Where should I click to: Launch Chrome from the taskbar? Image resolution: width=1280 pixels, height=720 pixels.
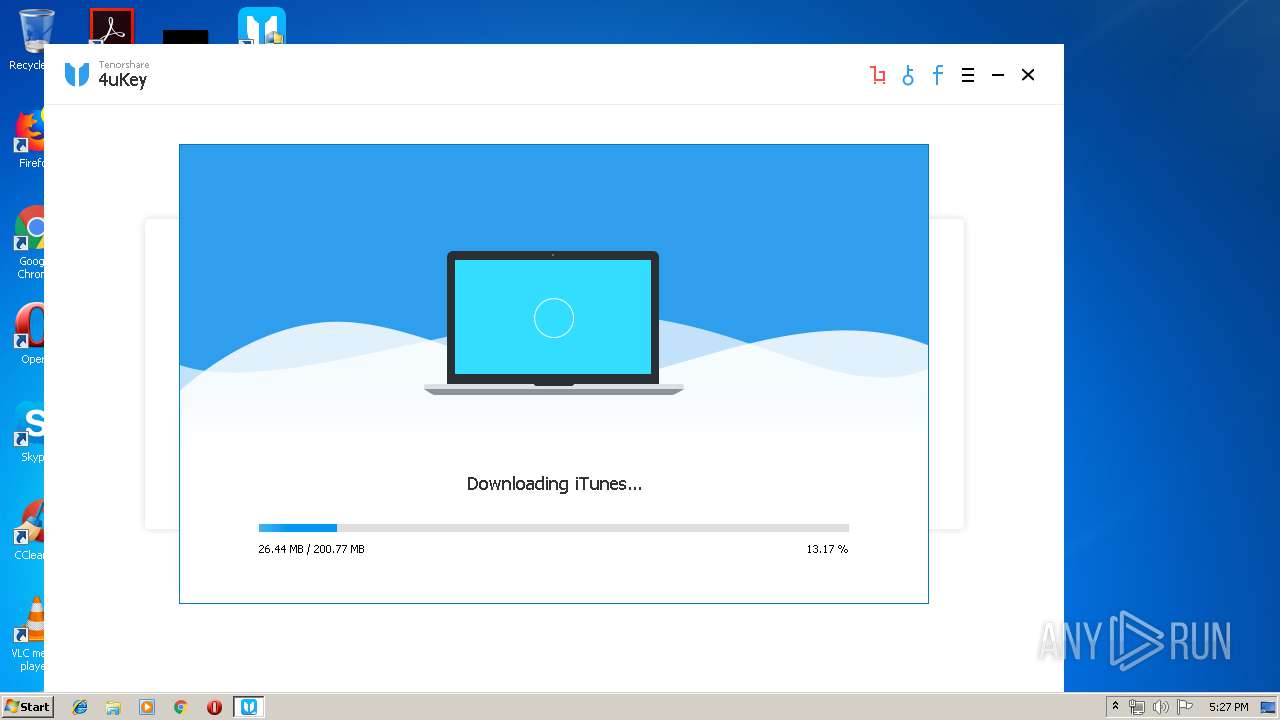point(181,707)
